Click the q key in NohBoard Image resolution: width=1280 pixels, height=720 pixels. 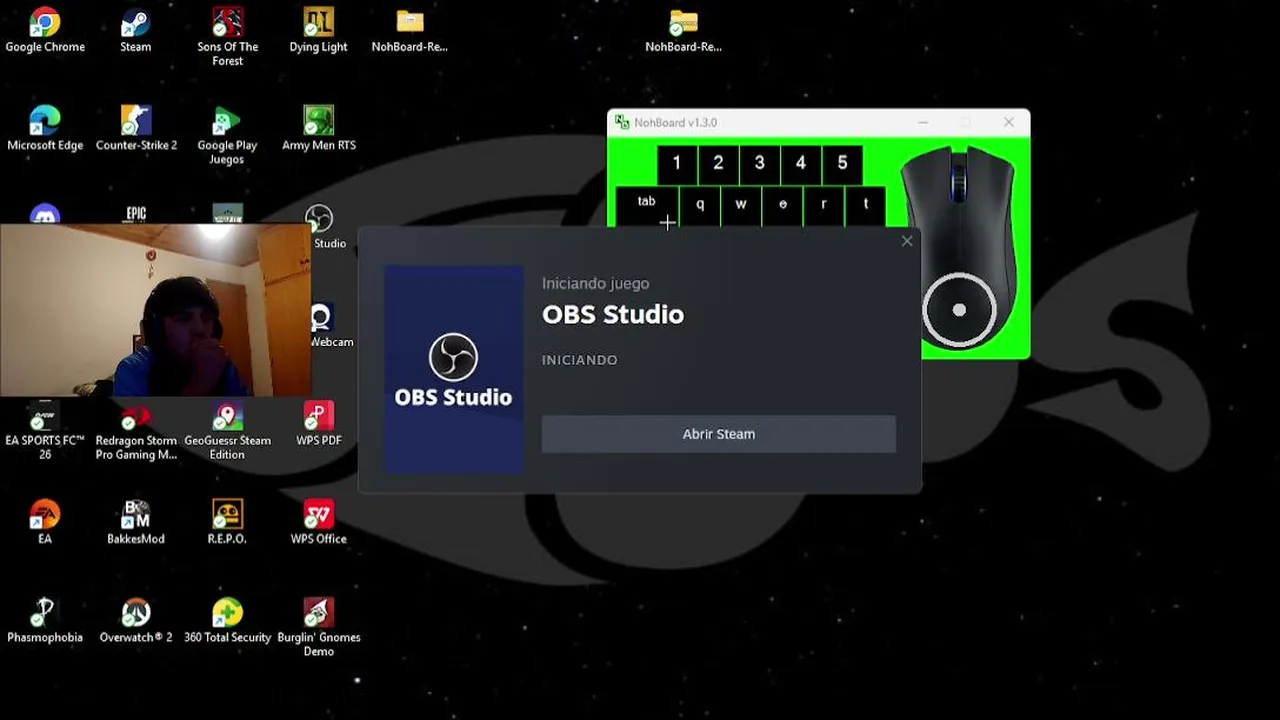[x=700, y=206]
